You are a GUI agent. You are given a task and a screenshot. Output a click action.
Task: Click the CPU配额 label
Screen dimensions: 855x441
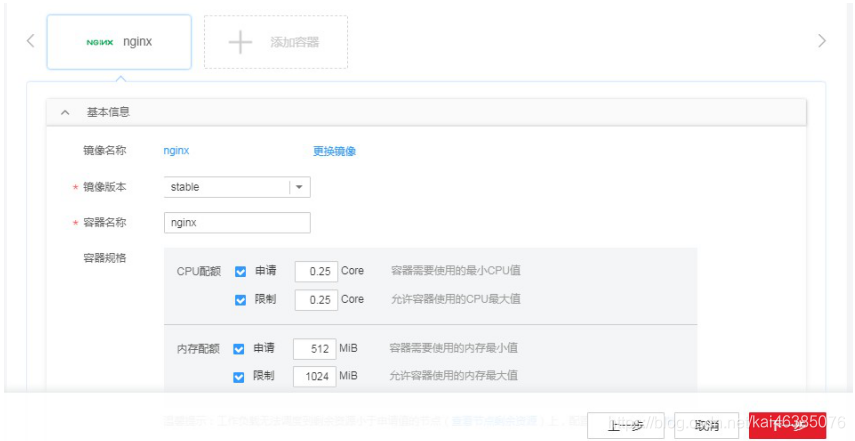pos(198,271)
